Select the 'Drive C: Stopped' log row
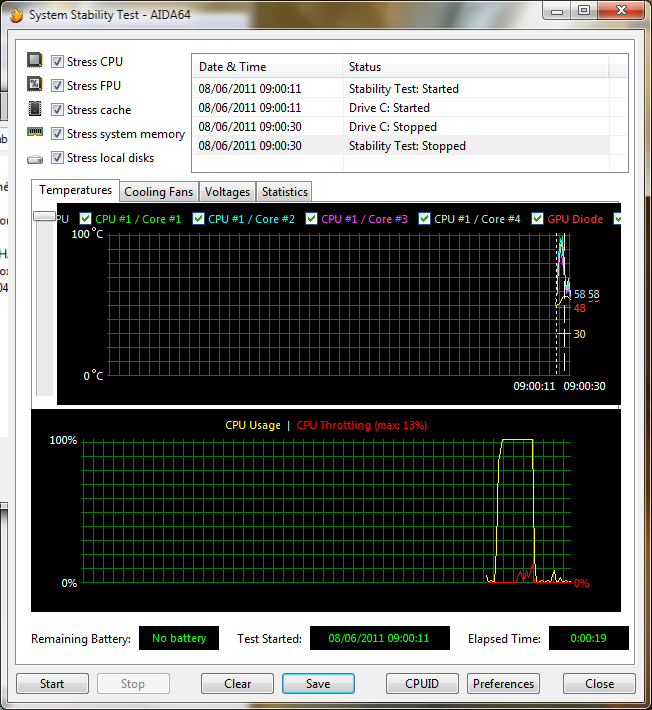This screenshot has width=652, height=710. coord(401,127)
